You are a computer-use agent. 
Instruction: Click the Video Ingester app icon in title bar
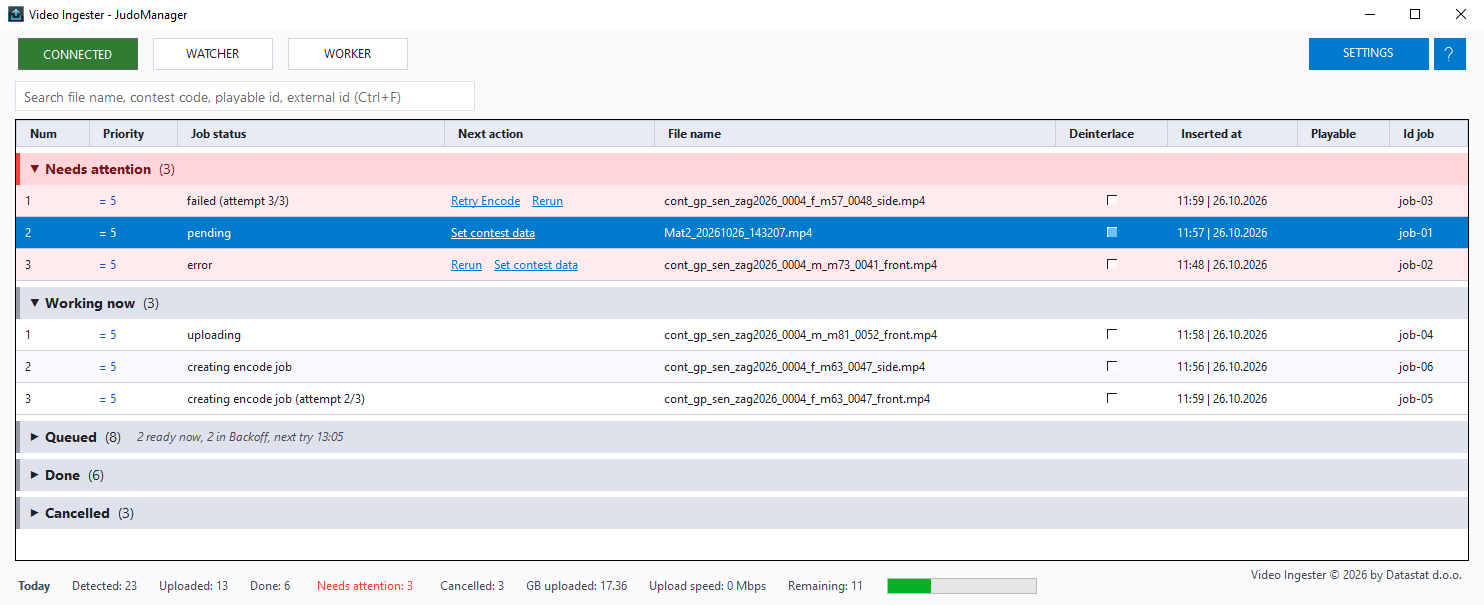[x=16, y=15]
